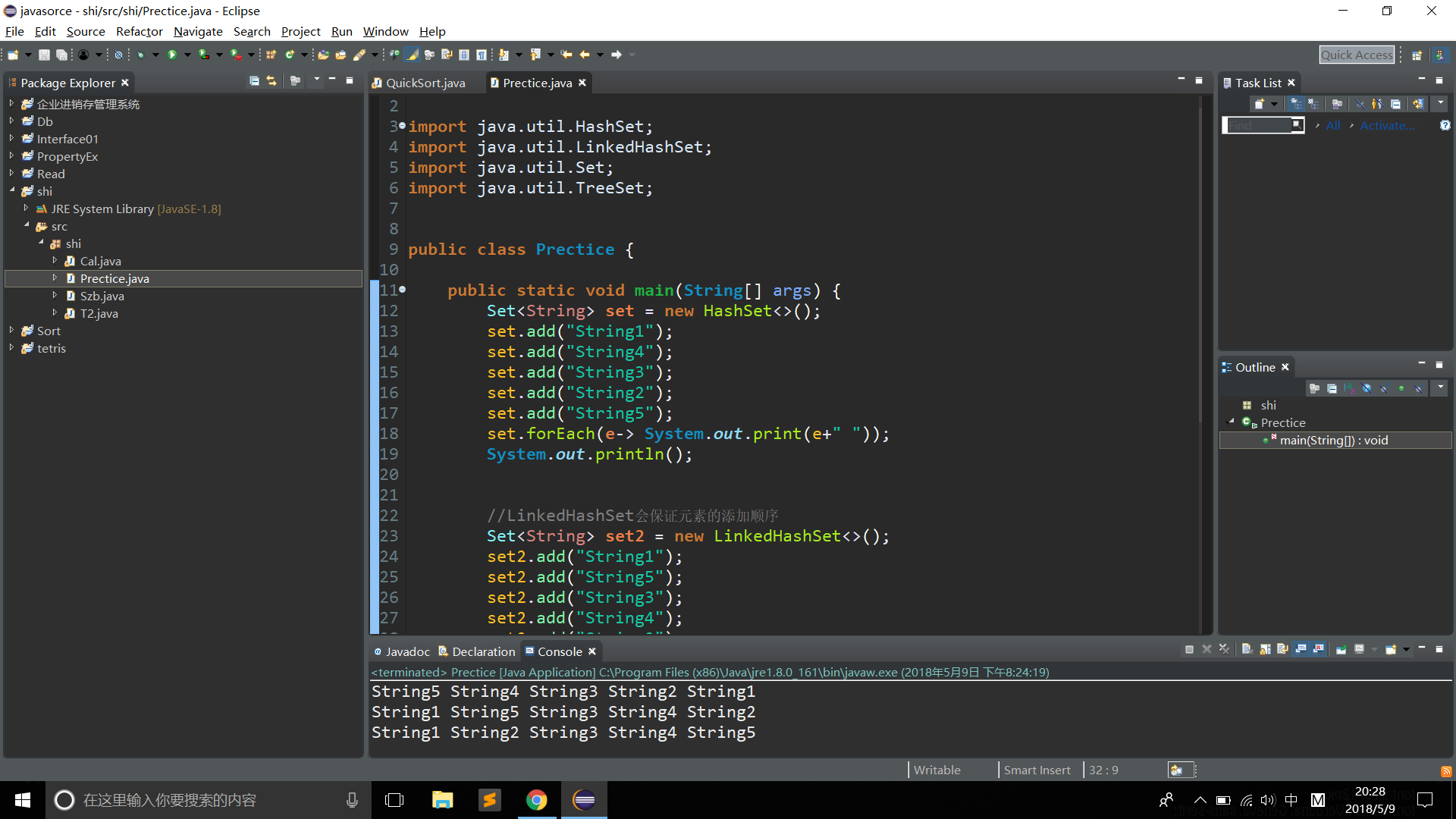Image resolution: width=1456 pixels, height=819 pixels.
Task: Click Clear Console icon
Action: [x=1247, y=650]
